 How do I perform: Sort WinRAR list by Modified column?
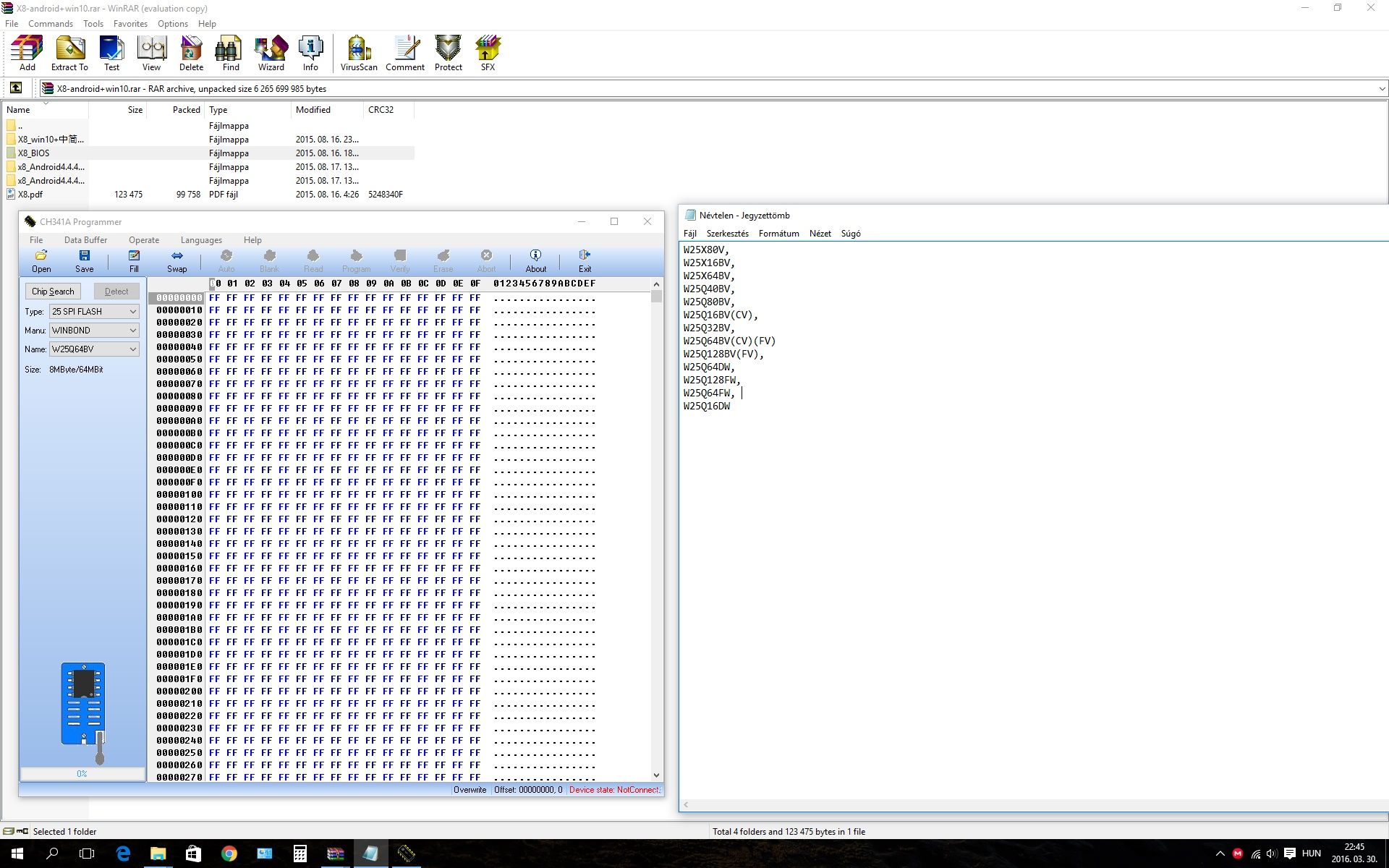pyautogui.click(x=327, y=110)
